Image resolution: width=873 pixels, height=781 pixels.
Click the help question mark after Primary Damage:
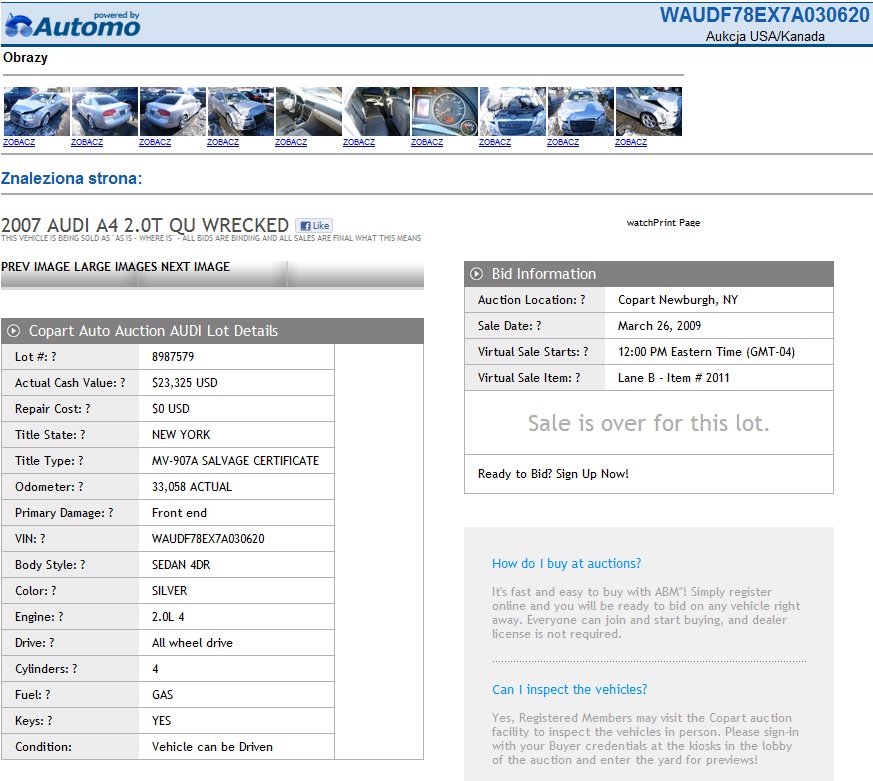point(110,513)
